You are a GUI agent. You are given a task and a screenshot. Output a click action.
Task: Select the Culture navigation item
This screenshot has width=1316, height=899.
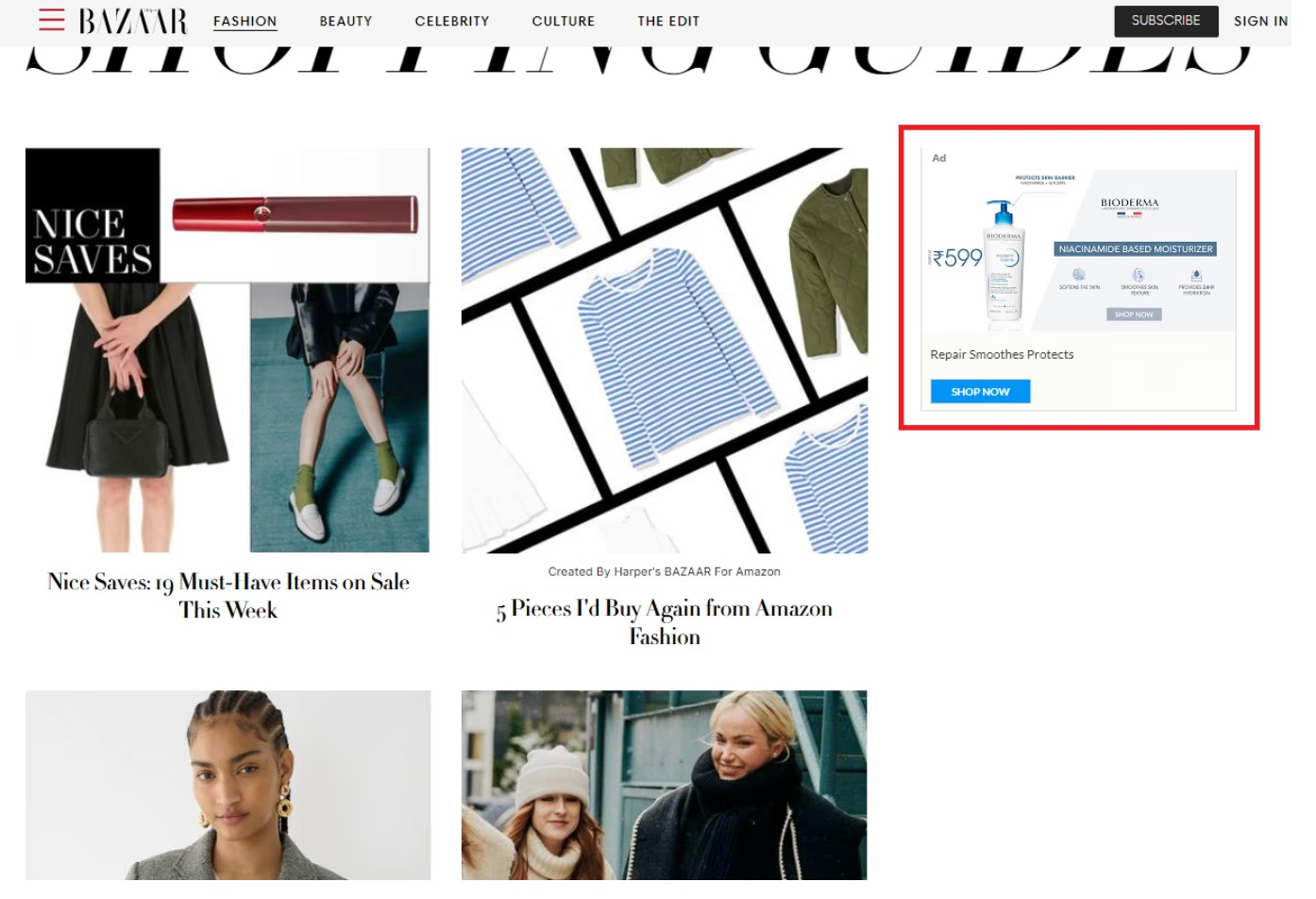point(564,21)
